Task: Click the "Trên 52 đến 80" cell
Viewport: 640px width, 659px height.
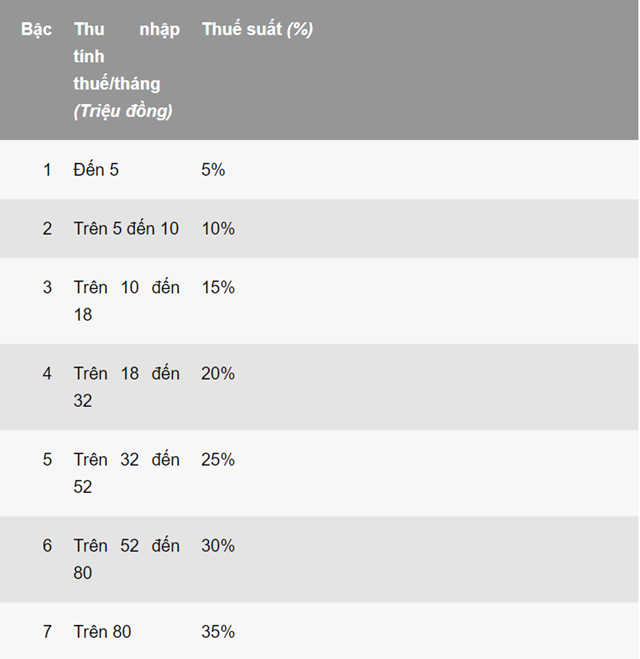Action: coord(126,559)
